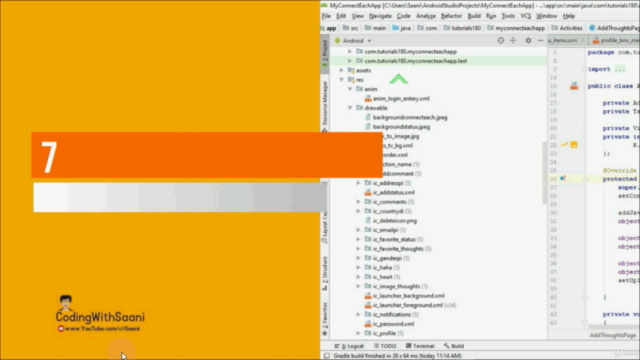Open the Window menu
The image size is (640, 360).
click(547, 16)
